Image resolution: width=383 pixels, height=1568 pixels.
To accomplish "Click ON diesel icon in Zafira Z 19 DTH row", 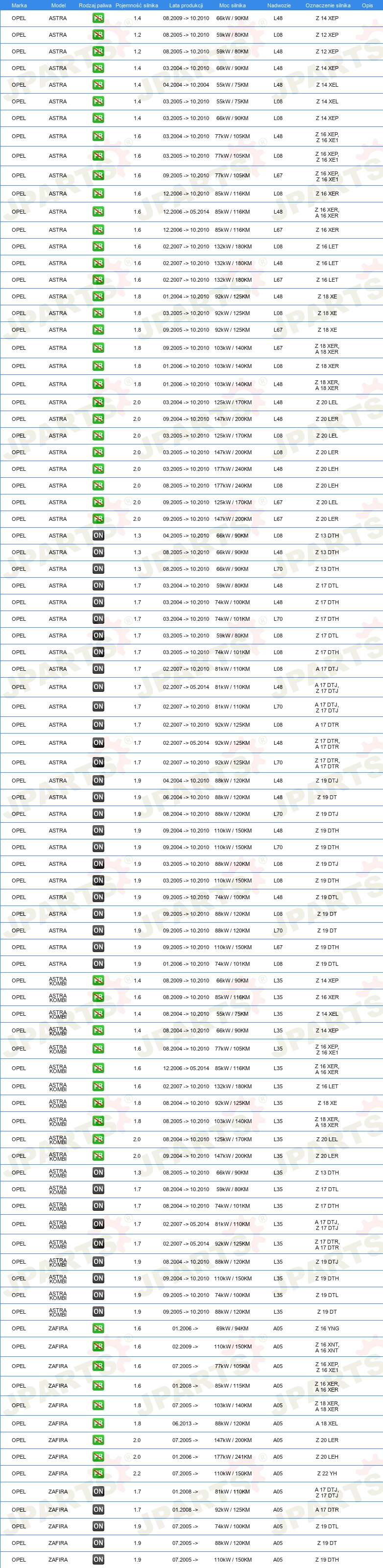I will click(98, 1560).
